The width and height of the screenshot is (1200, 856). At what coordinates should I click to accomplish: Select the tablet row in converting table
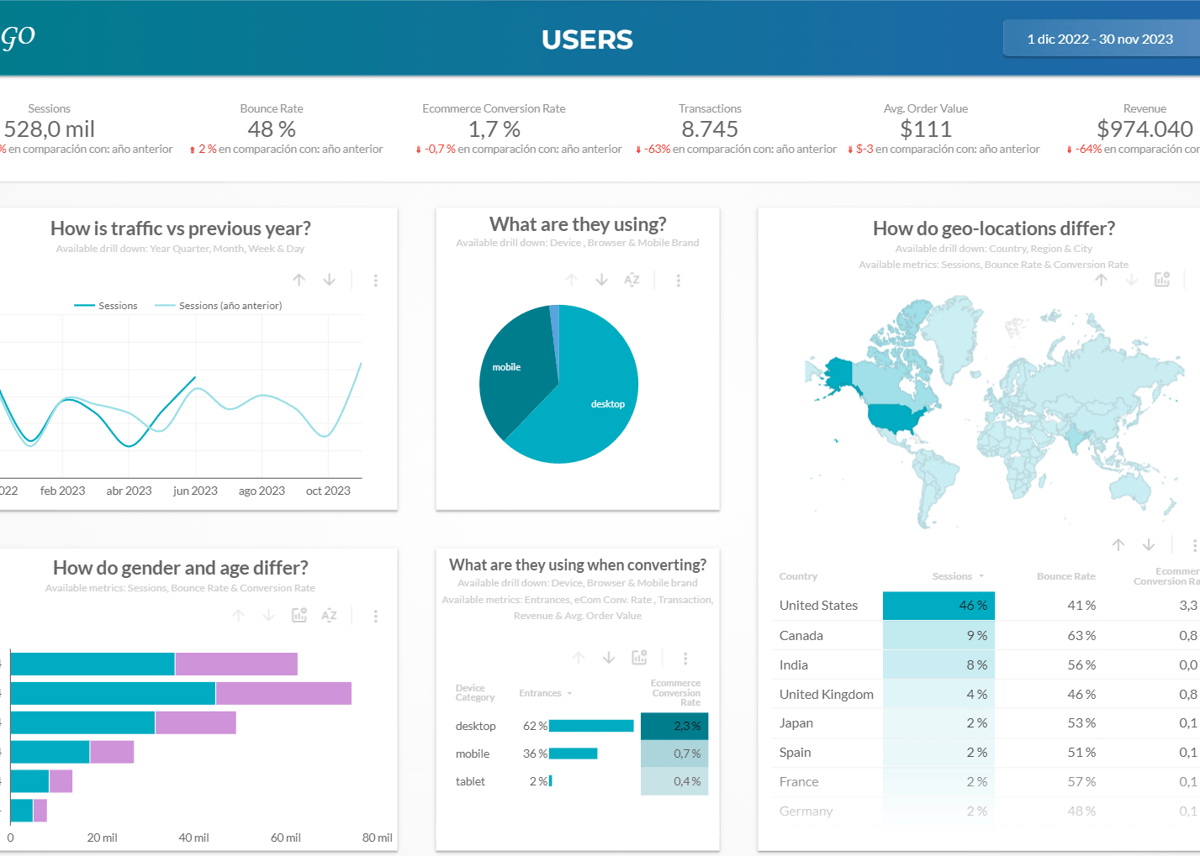click(581, 781)
